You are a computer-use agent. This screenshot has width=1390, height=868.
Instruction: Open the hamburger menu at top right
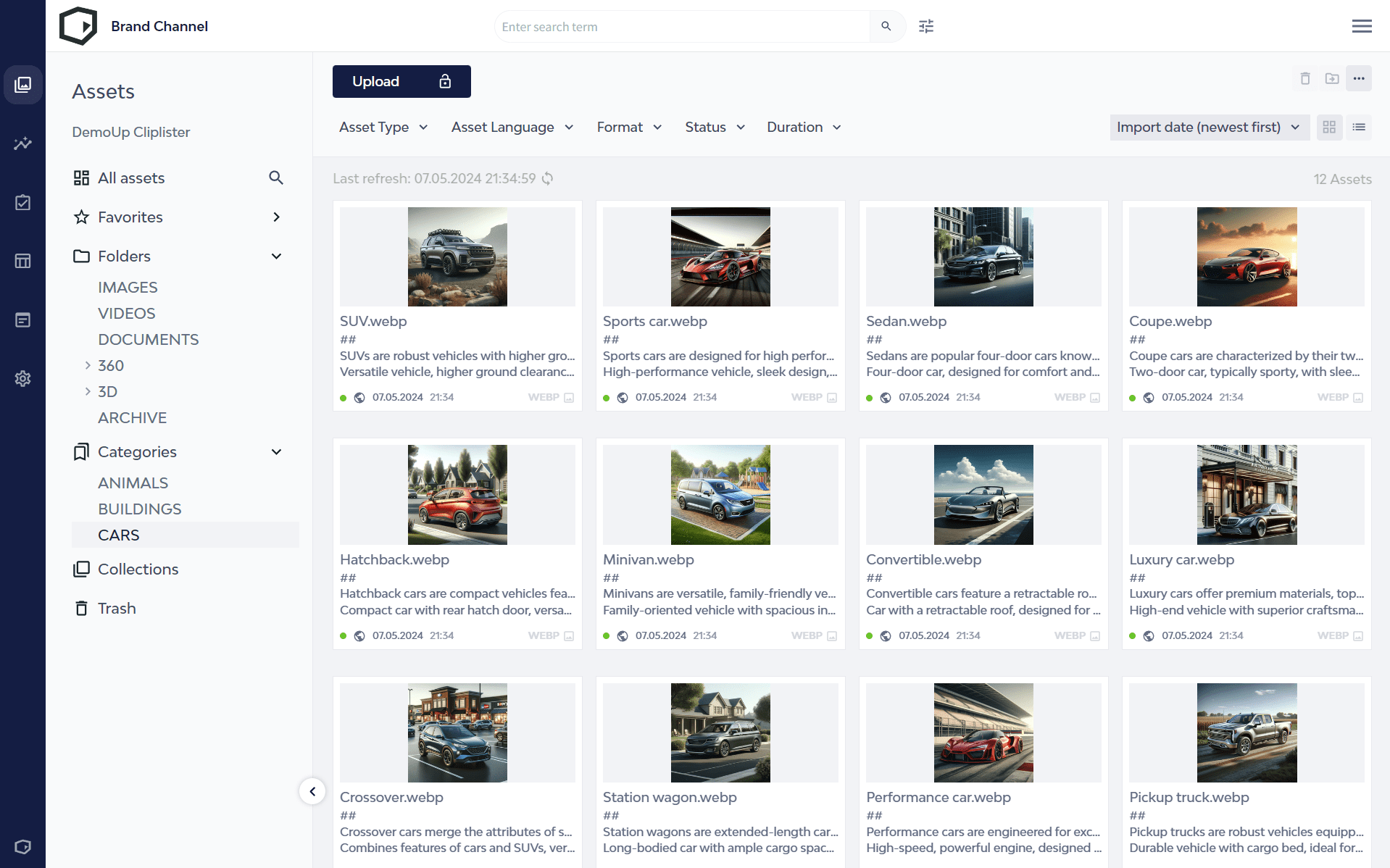(x=1361, y=26)
